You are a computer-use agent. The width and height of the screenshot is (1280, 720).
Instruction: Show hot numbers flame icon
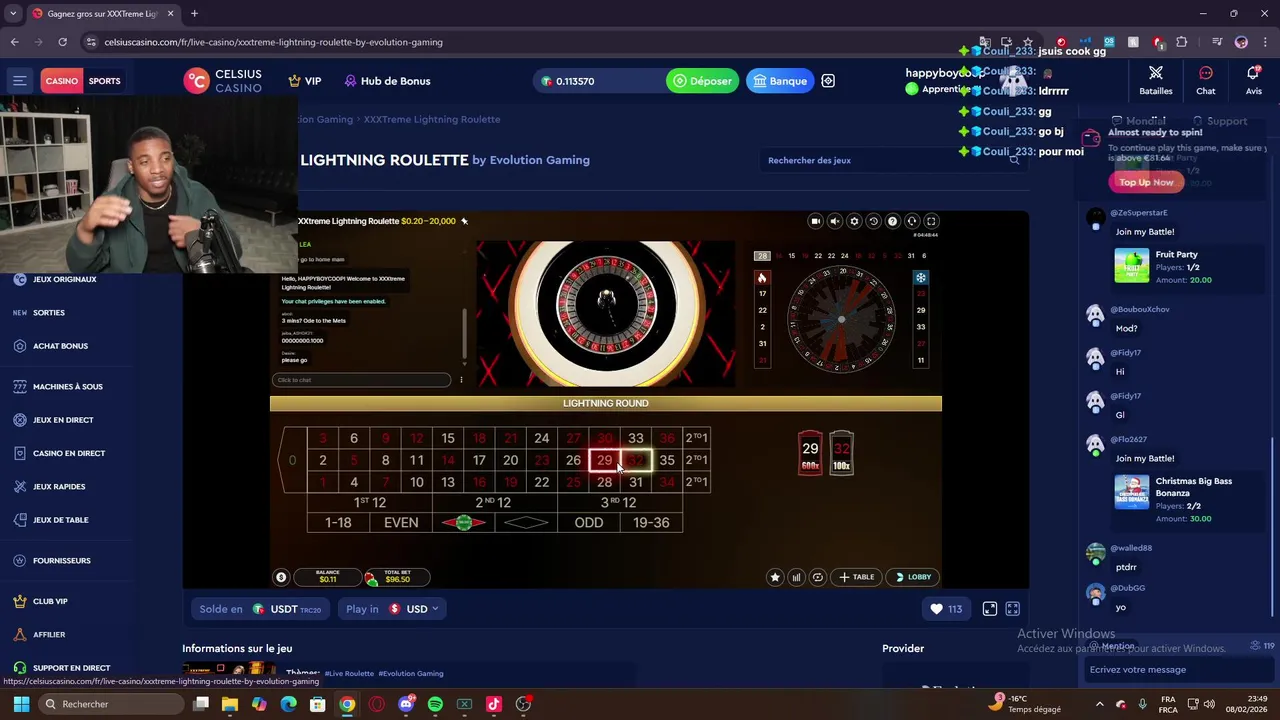pyautogui.click(x=762, y=277)
